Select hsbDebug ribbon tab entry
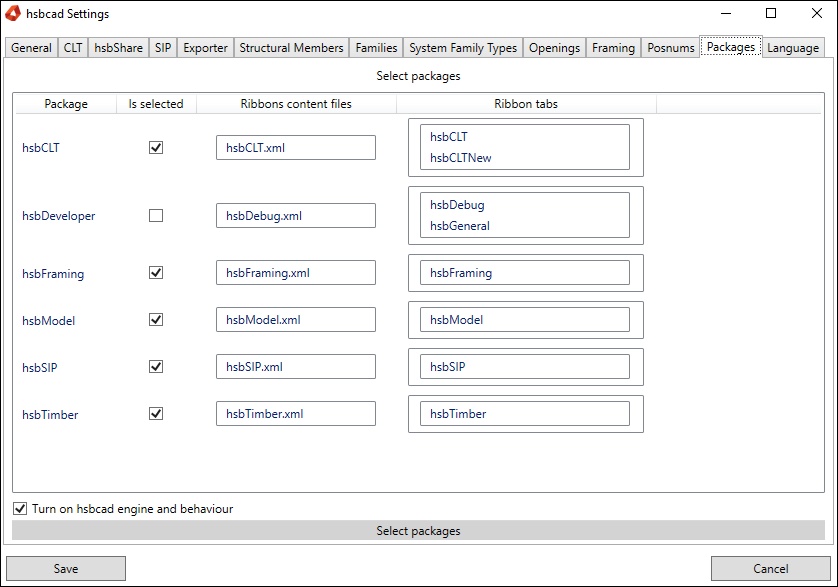Viewport: 838px width, 587px height. 457,205
